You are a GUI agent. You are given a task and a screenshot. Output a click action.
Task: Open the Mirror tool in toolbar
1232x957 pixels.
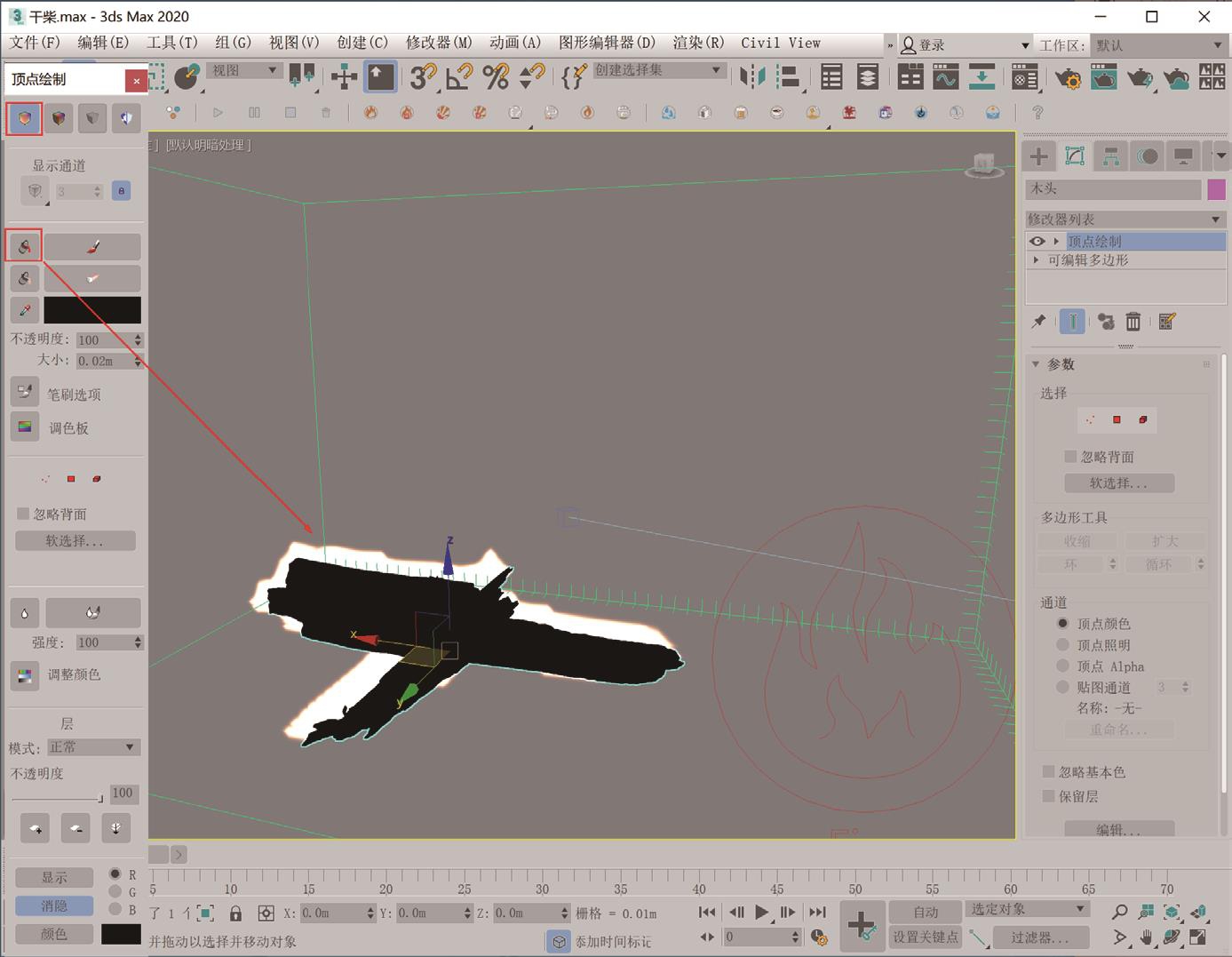coord(751,77)
